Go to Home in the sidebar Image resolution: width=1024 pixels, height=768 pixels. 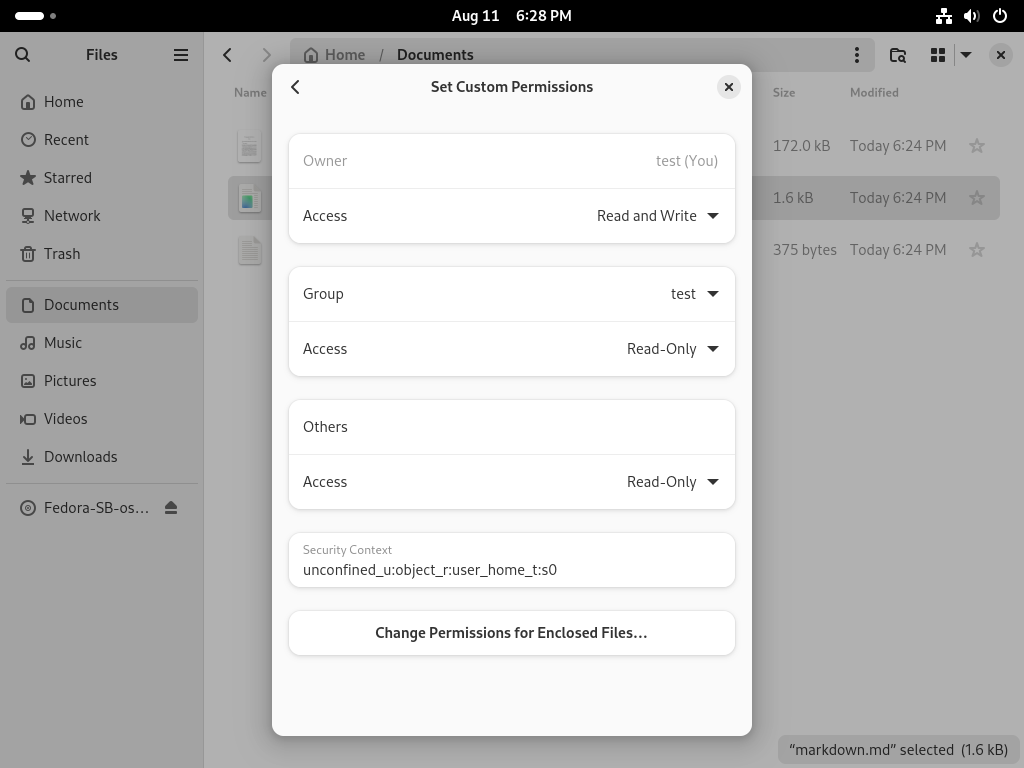[x=102, y=102]
